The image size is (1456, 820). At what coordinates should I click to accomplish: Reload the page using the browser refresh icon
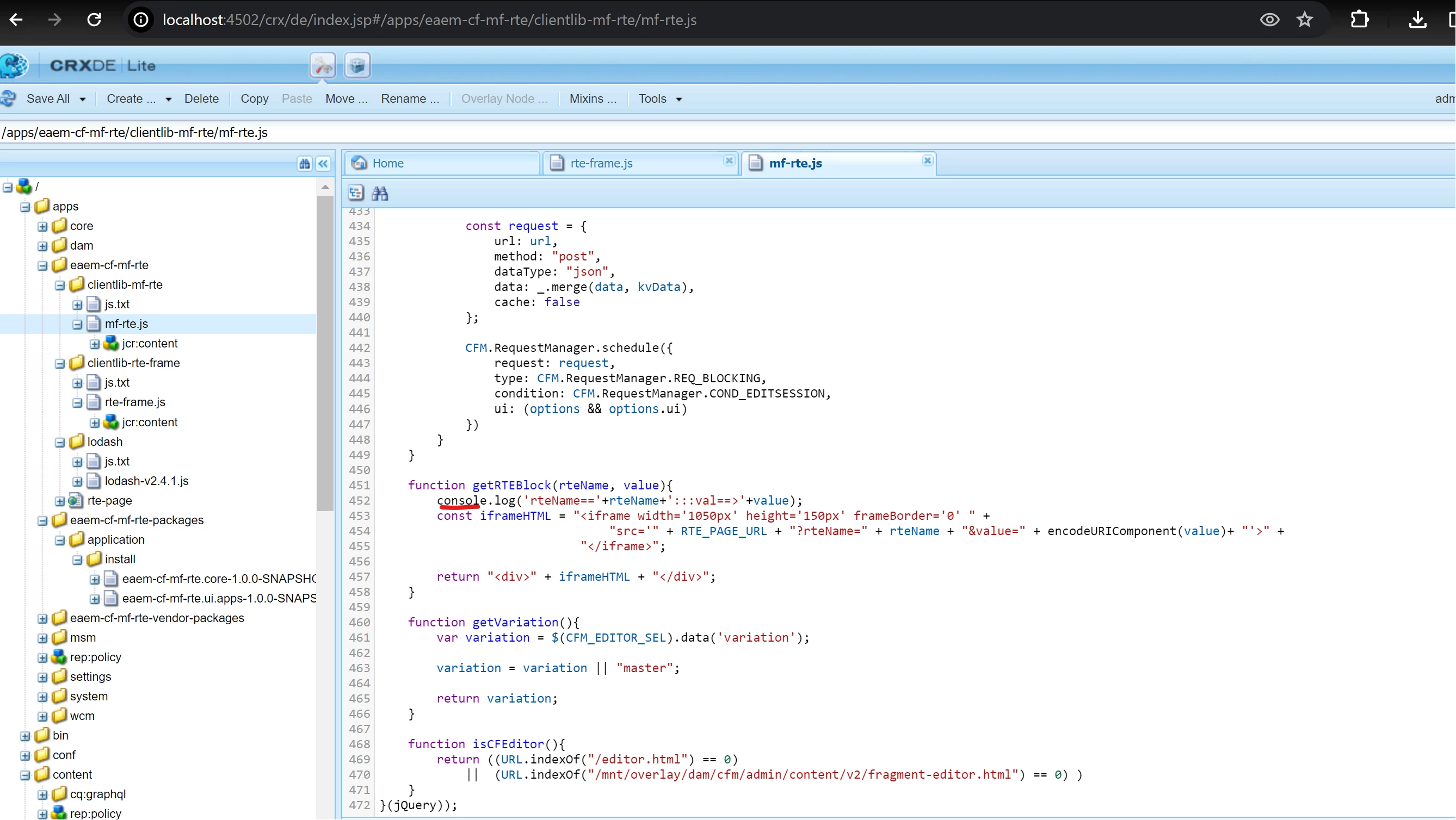[94, 20]
